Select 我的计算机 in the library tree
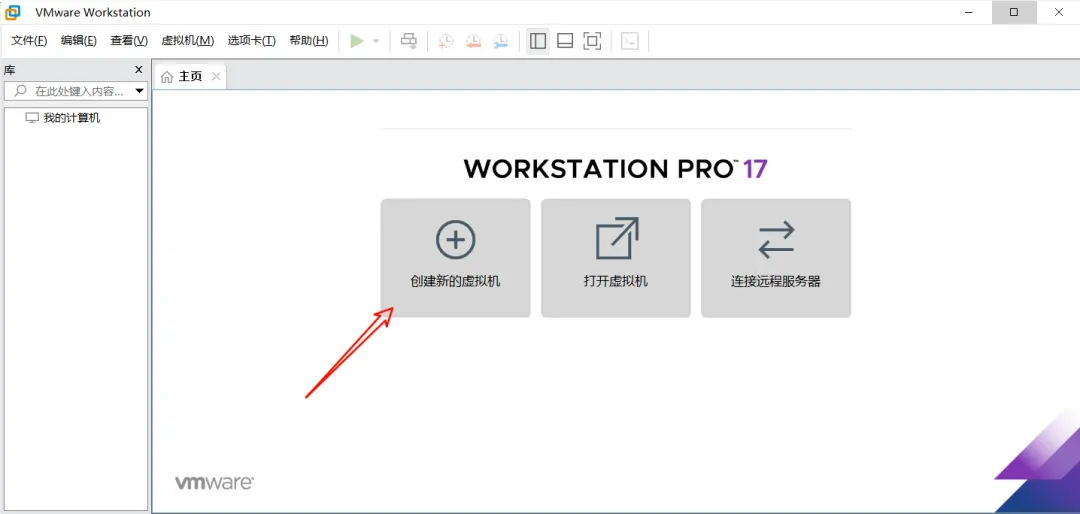This screenshot has height=514, width=1080. 63,118
